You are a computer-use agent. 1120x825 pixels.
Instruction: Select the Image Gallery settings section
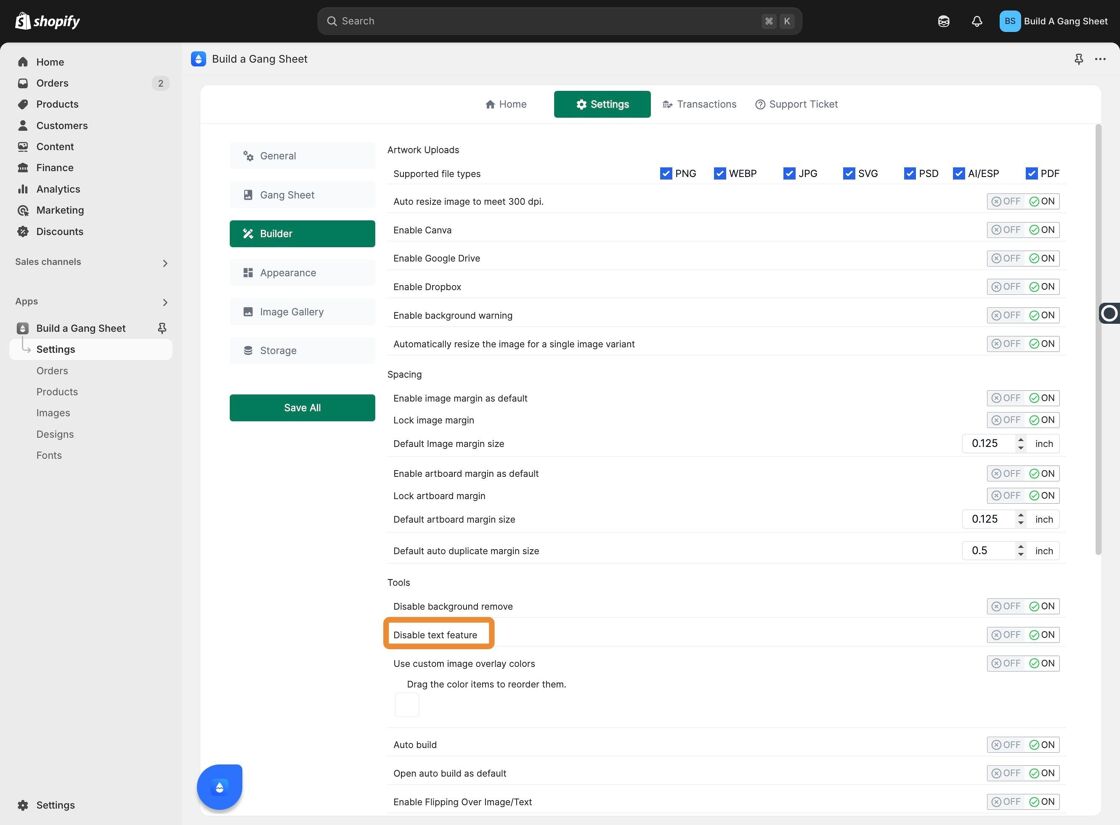(302, 312)
